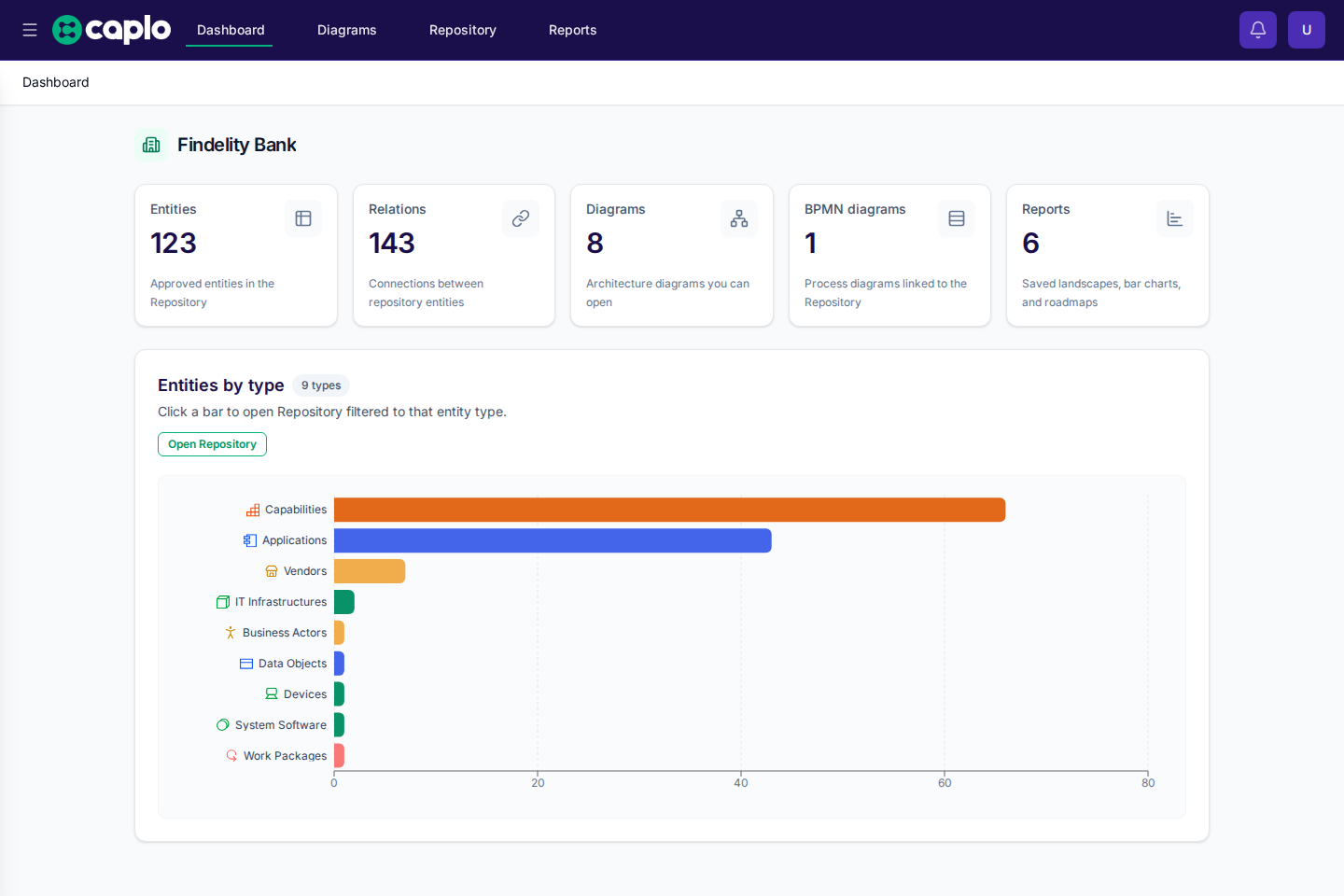Click the orange Capabilities bar
Viewport: 1344px width, 896px height.
tap(669, 510)
